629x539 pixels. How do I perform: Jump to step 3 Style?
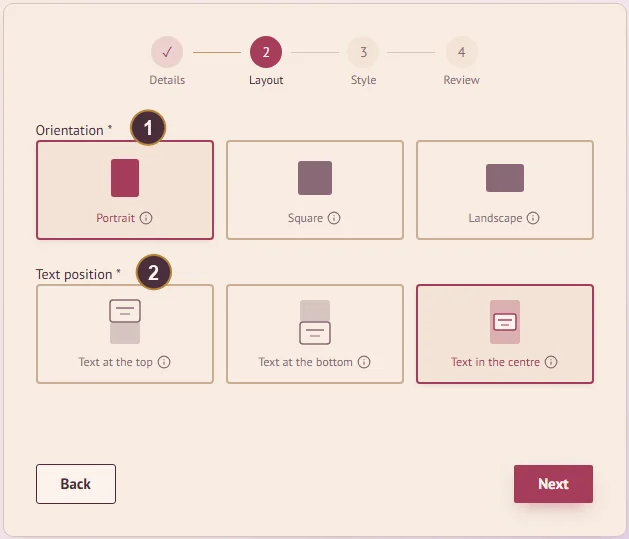click(x=363, y=52)
